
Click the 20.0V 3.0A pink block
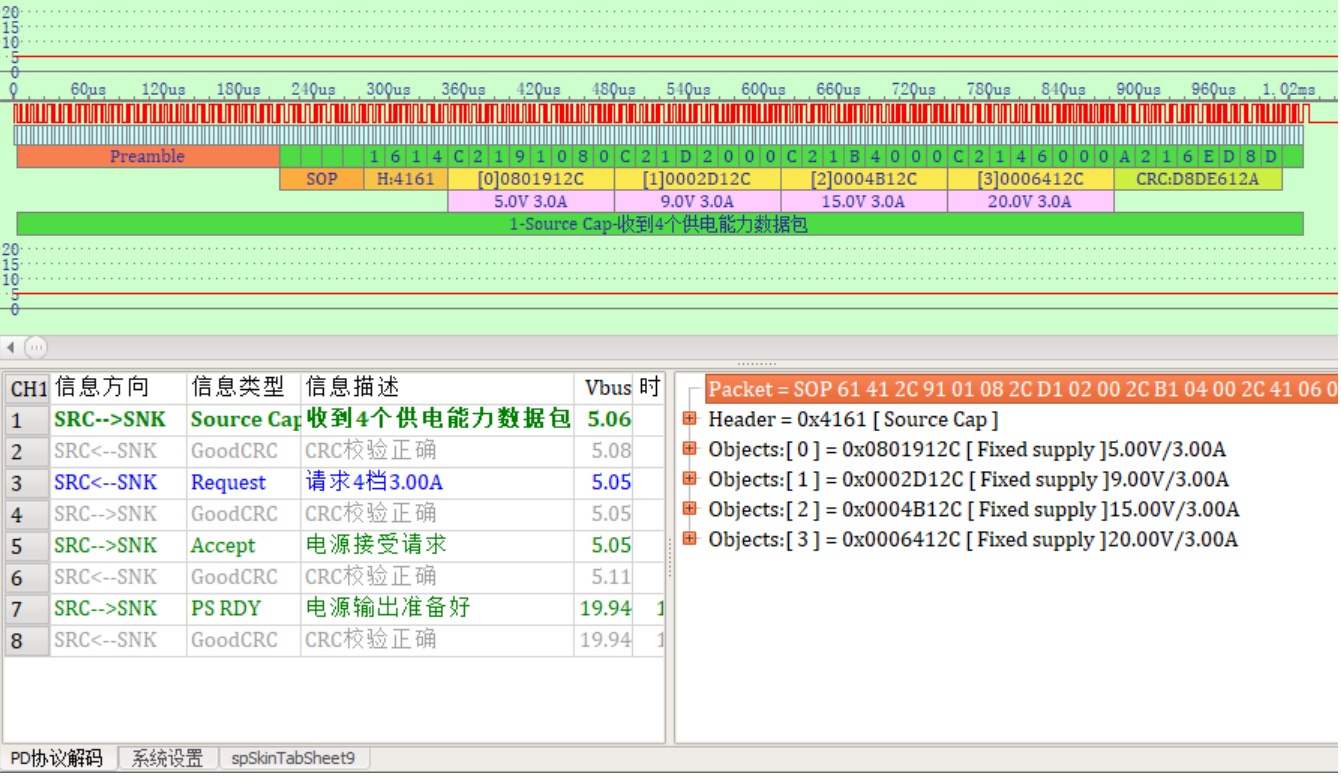coord(1030,202)
